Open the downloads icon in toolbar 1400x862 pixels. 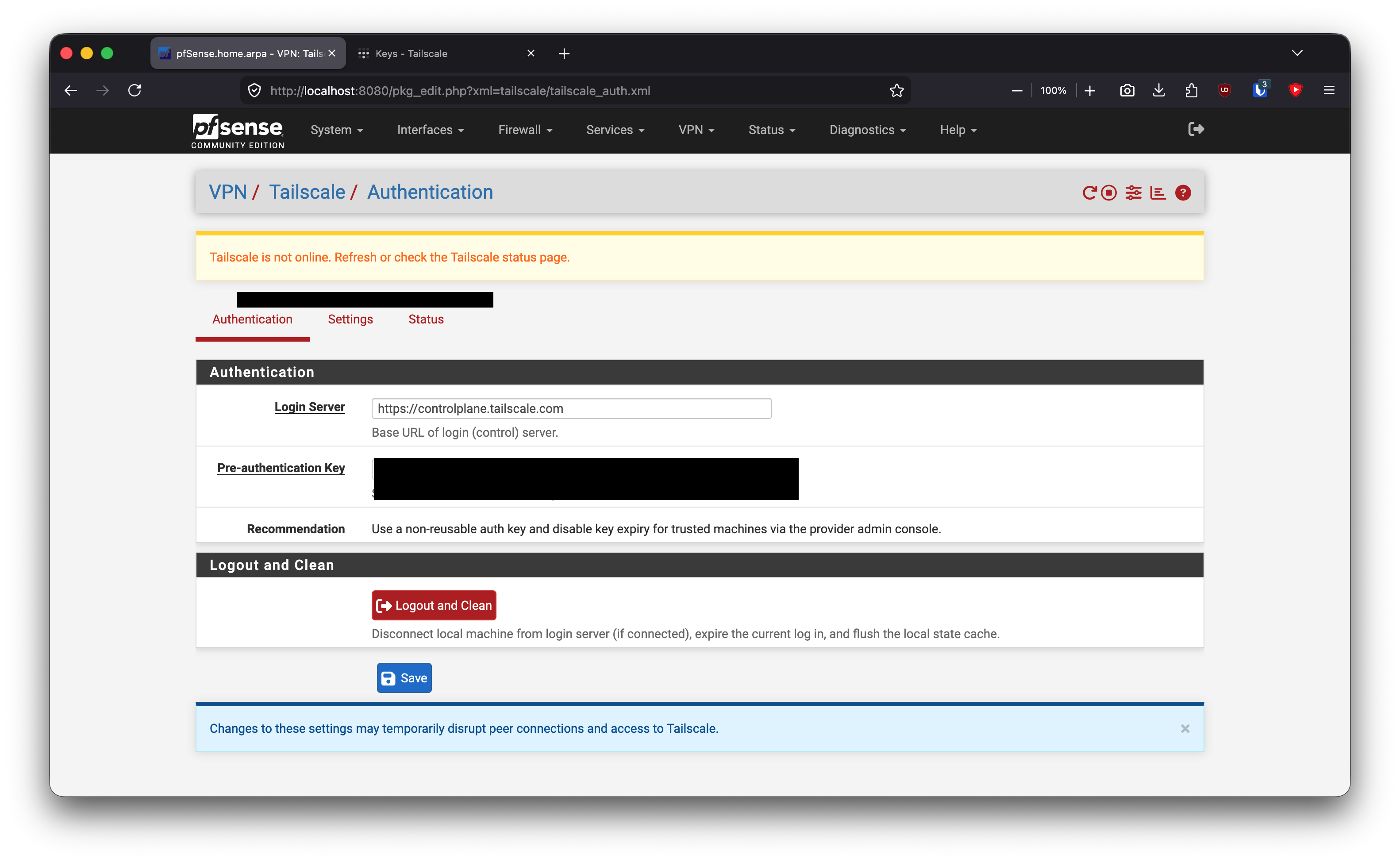(x=1159, y=90)
